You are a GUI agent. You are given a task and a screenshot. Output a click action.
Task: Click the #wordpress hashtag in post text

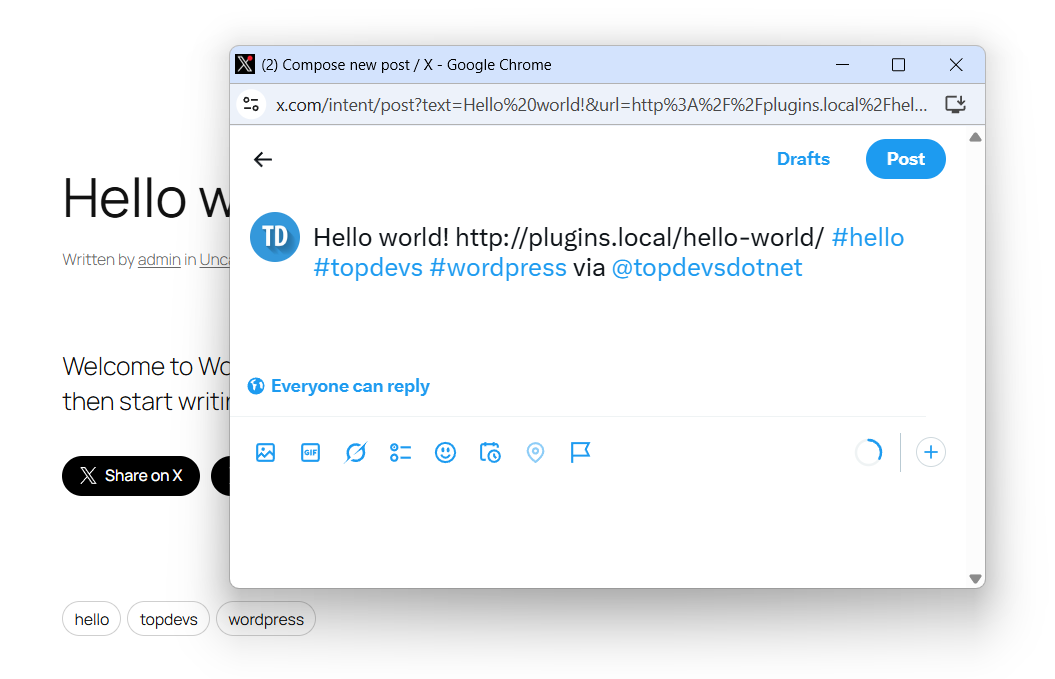tap(498, 268)
